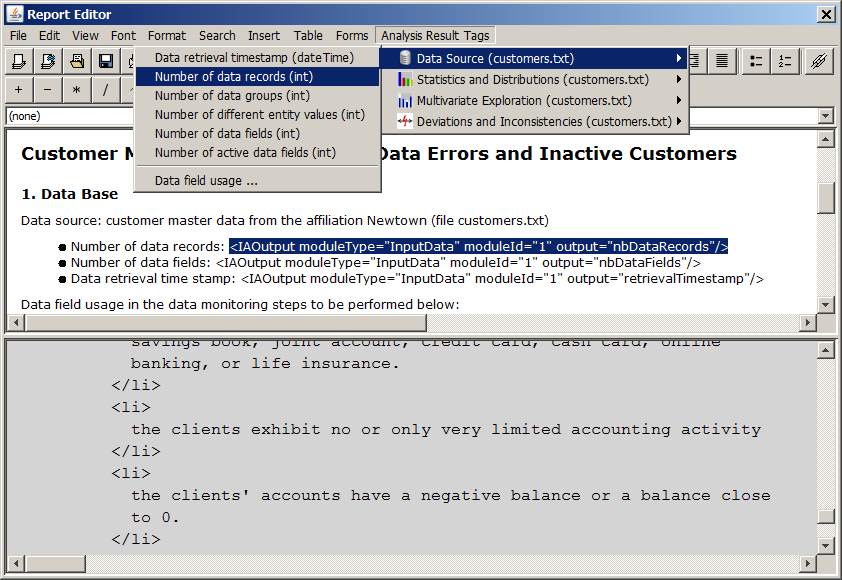
Task: Create a new document with the page icon
Action: (18, 62)
